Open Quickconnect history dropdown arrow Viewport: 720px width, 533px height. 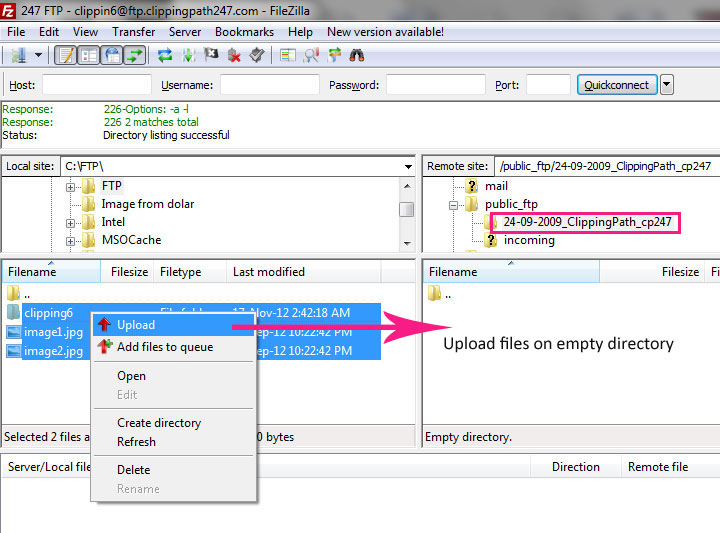pos(667,85)
